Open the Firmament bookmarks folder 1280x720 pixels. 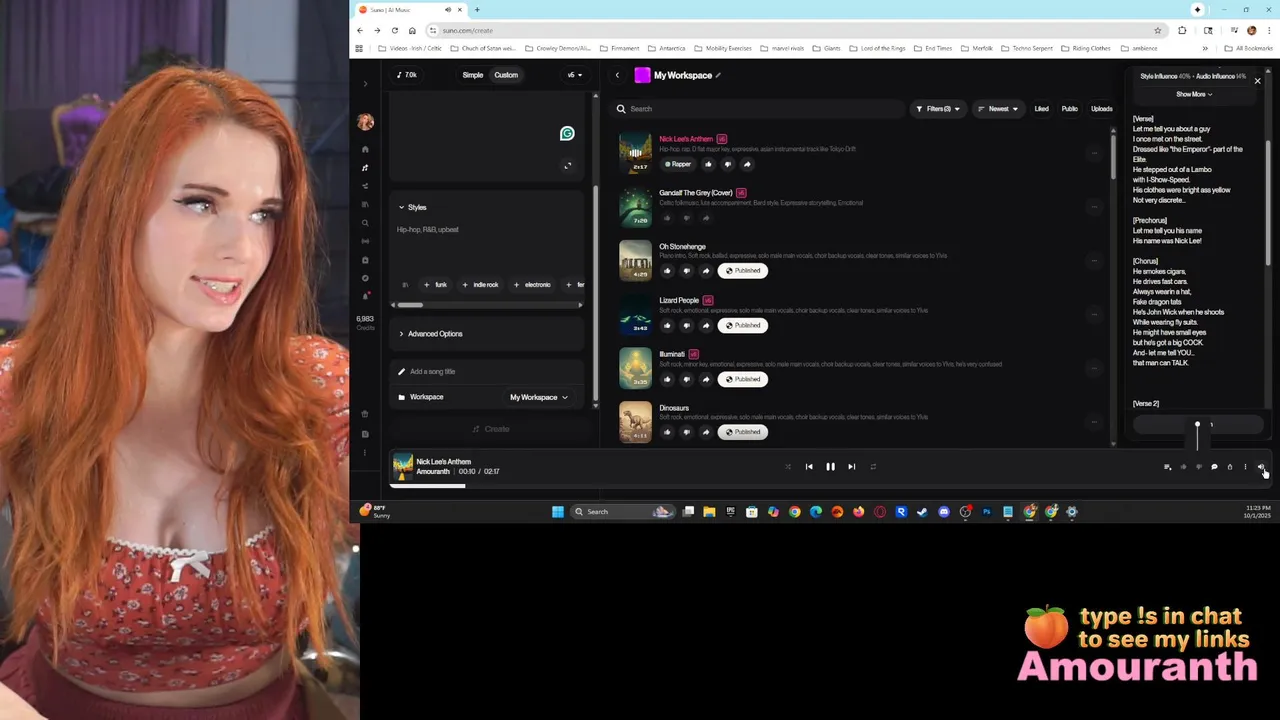coord(619,48)
